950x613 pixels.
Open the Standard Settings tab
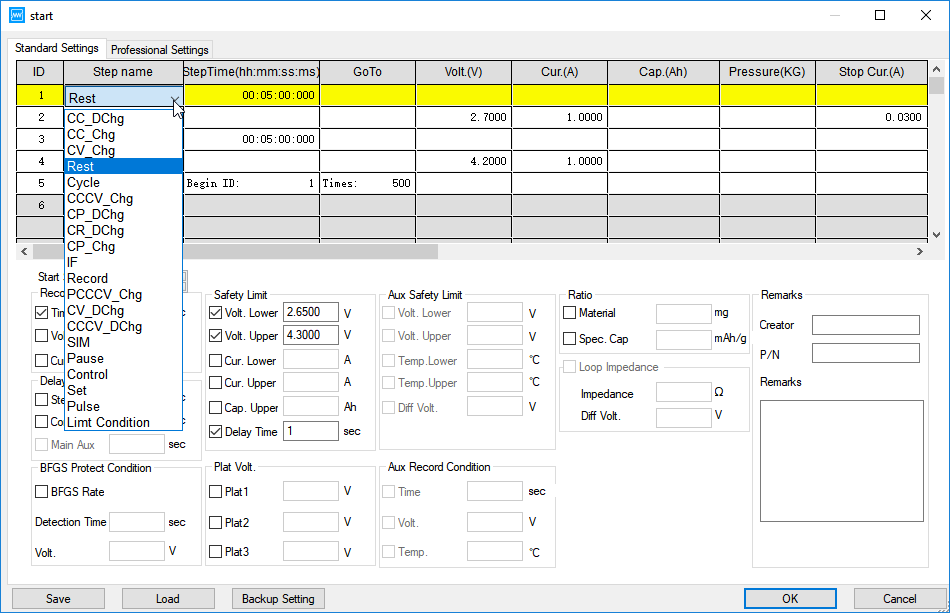pos(56,48)
